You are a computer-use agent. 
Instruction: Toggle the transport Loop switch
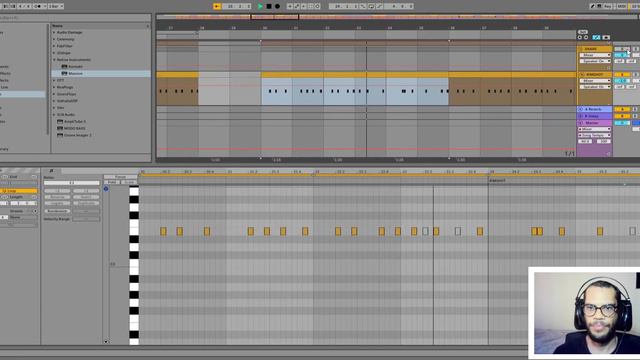pos(371,6)
